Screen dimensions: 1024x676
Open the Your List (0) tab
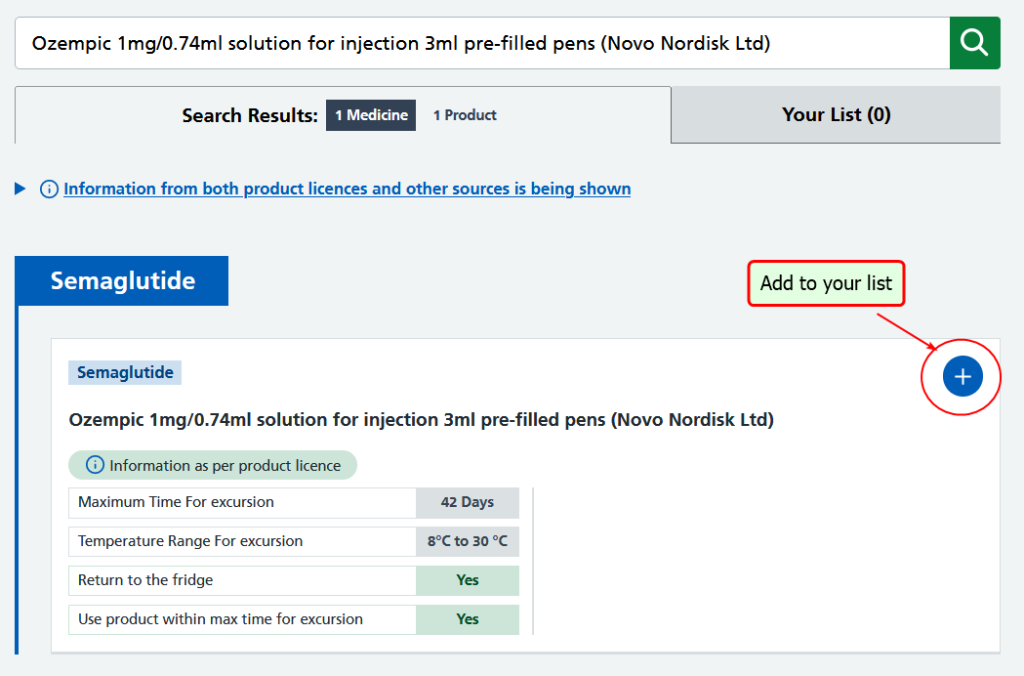tap(836, 115)
